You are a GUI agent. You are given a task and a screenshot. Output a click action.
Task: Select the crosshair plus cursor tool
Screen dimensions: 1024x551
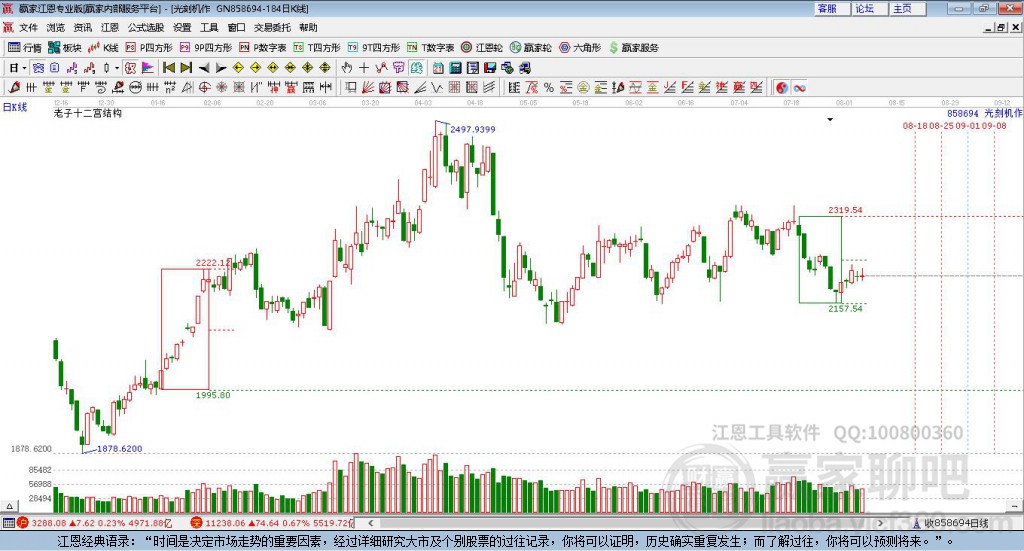click(x=364, y=68)
